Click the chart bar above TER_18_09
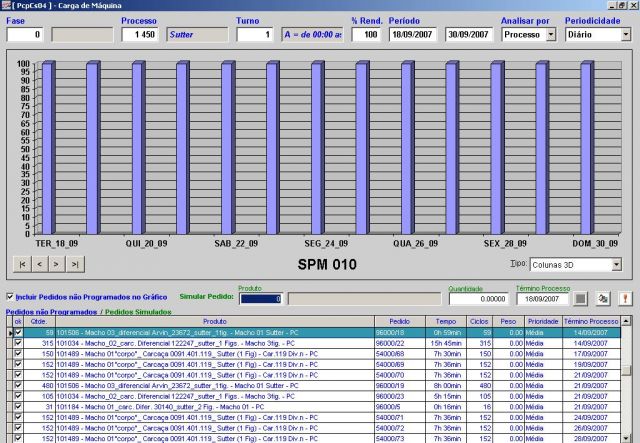 [49, 148]
